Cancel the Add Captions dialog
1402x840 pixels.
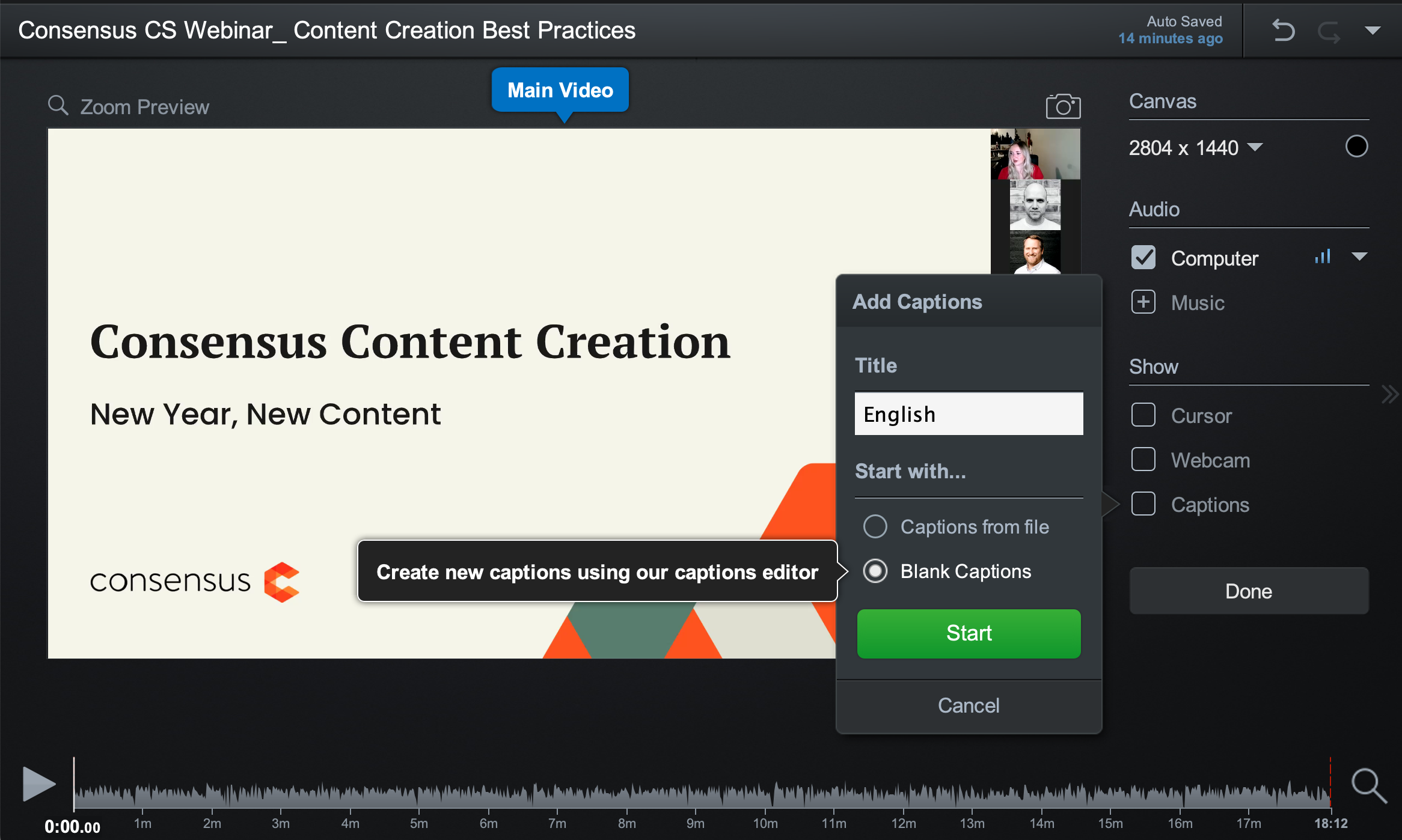tap(969, 705)
